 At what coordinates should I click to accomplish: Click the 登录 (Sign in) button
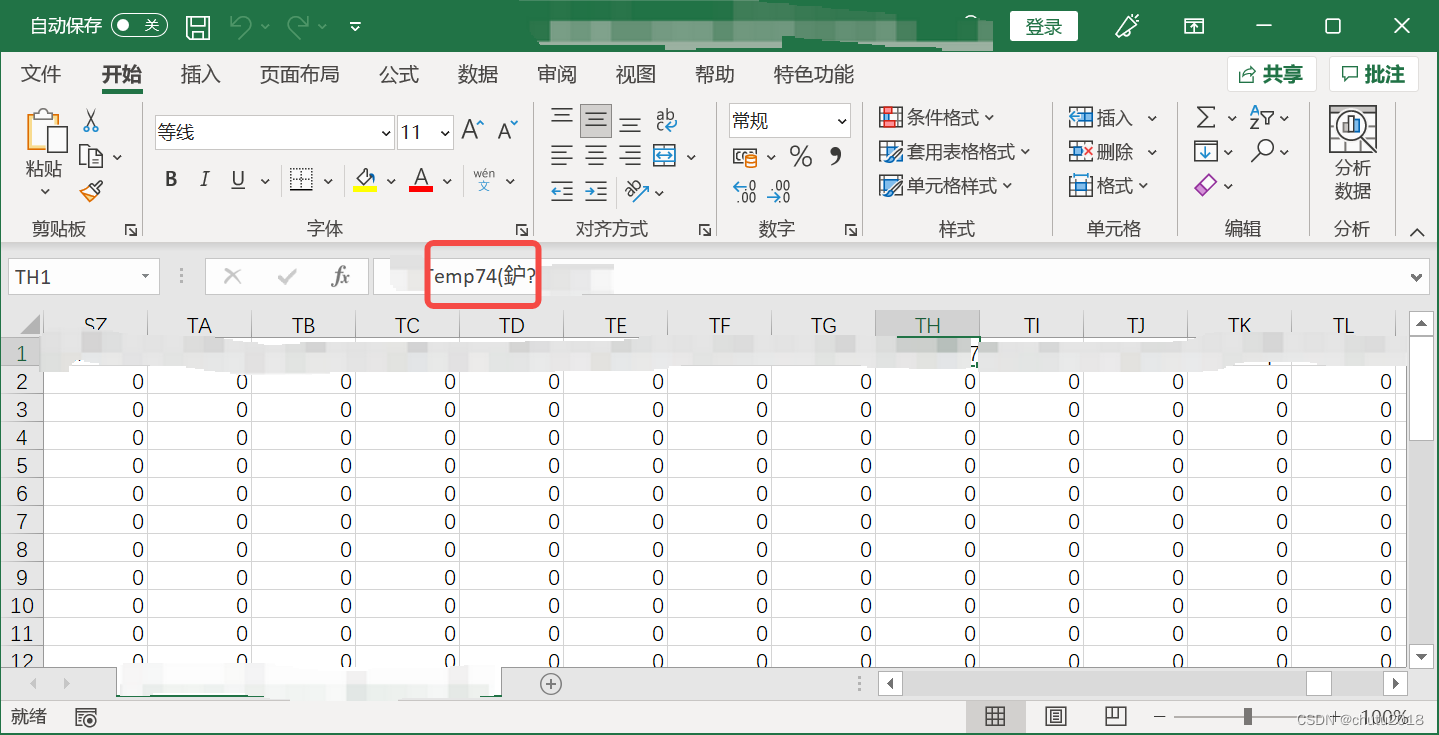pyautogui.click(x=1043, y=26)
